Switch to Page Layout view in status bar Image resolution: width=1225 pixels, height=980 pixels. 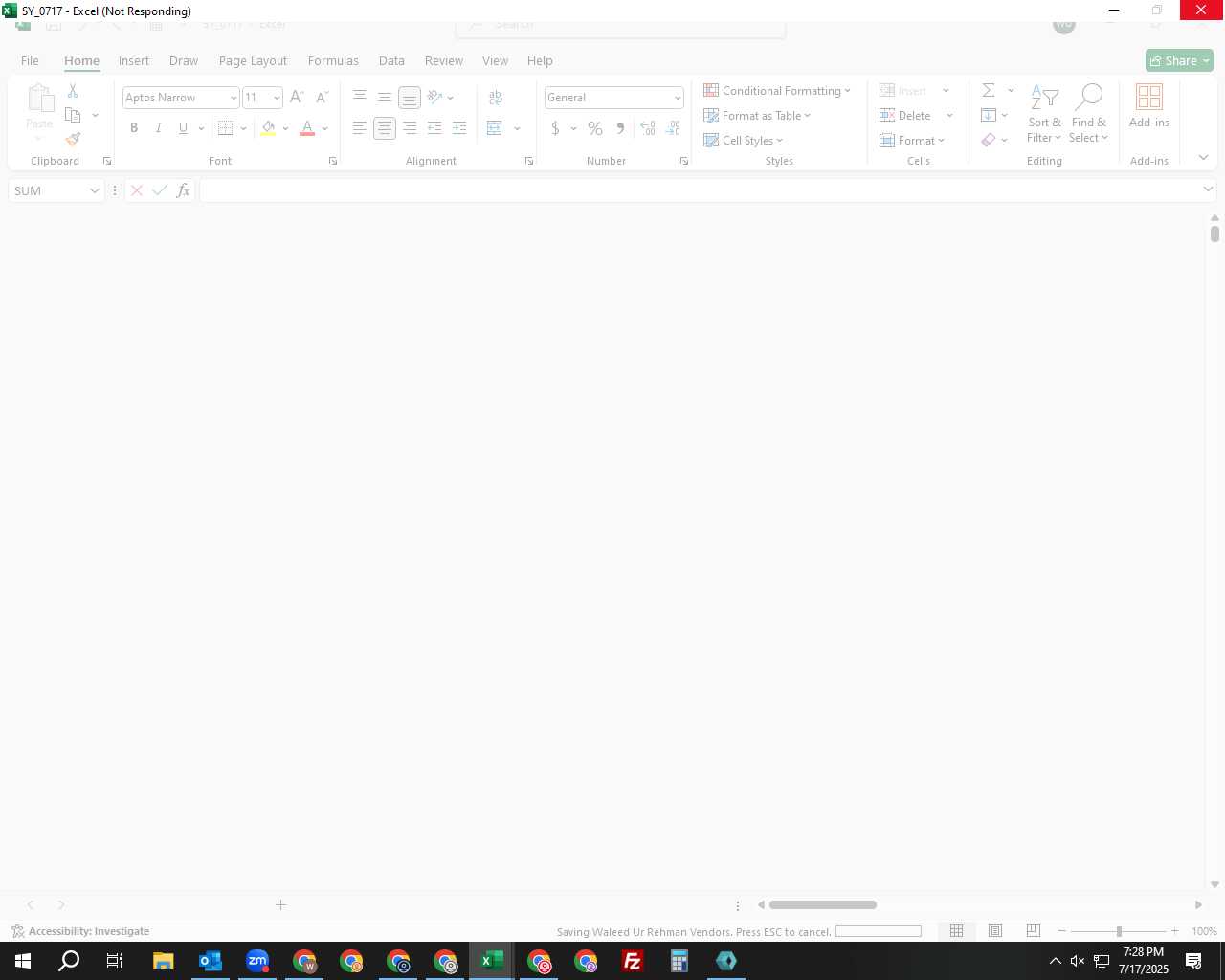pos(995,931)
